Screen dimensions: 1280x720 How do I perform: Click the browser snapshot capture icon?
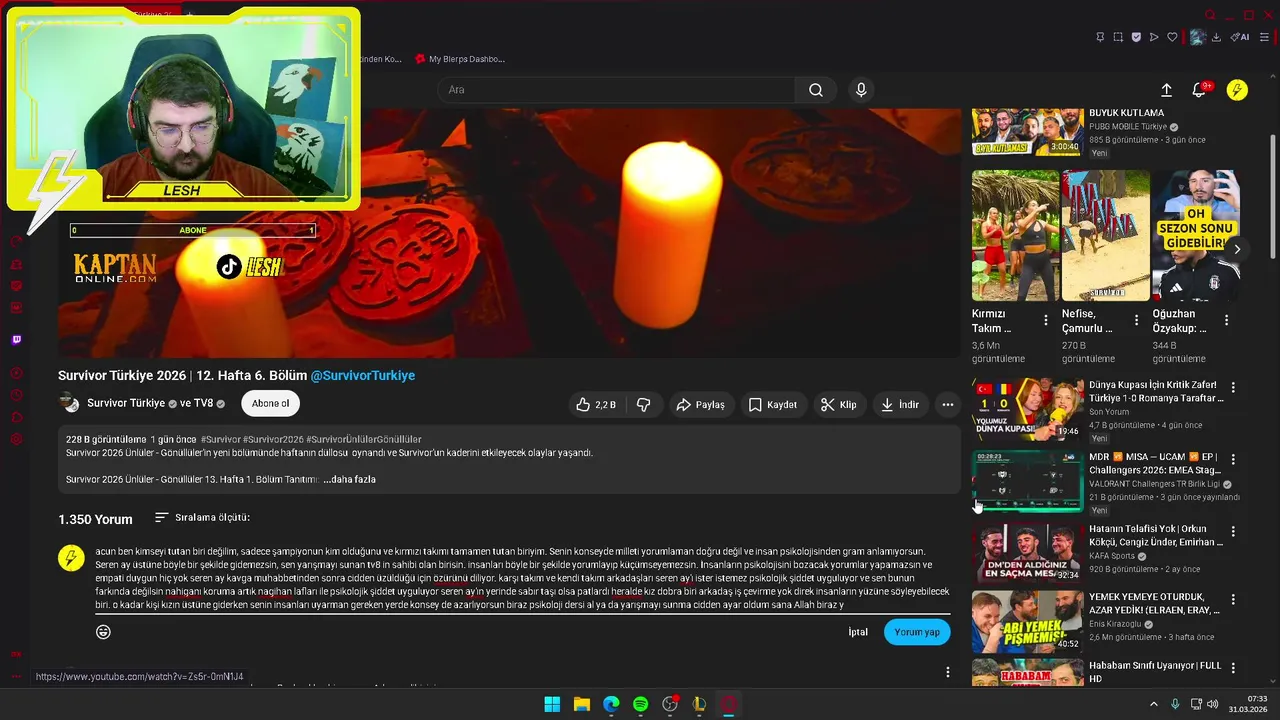tap(1118, 37)
